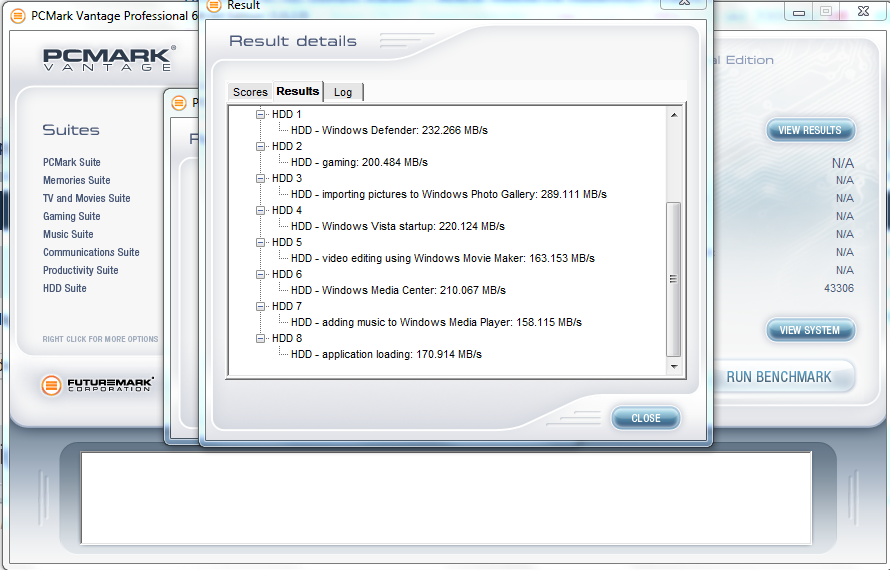This screenshot has width=890, height=570.
Task: Choose Gaming Suite in the list
Action: point(72,216)
